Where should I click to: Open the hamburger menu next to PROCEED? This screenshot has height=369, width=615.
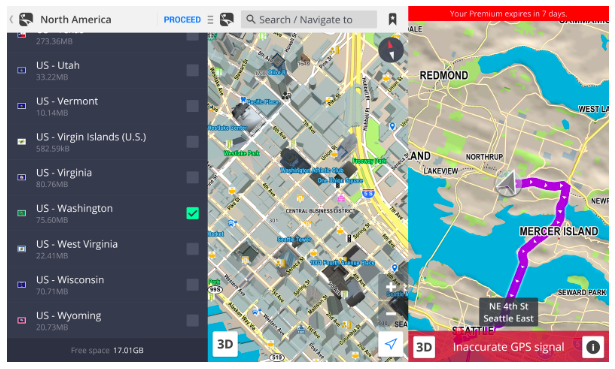211,20
